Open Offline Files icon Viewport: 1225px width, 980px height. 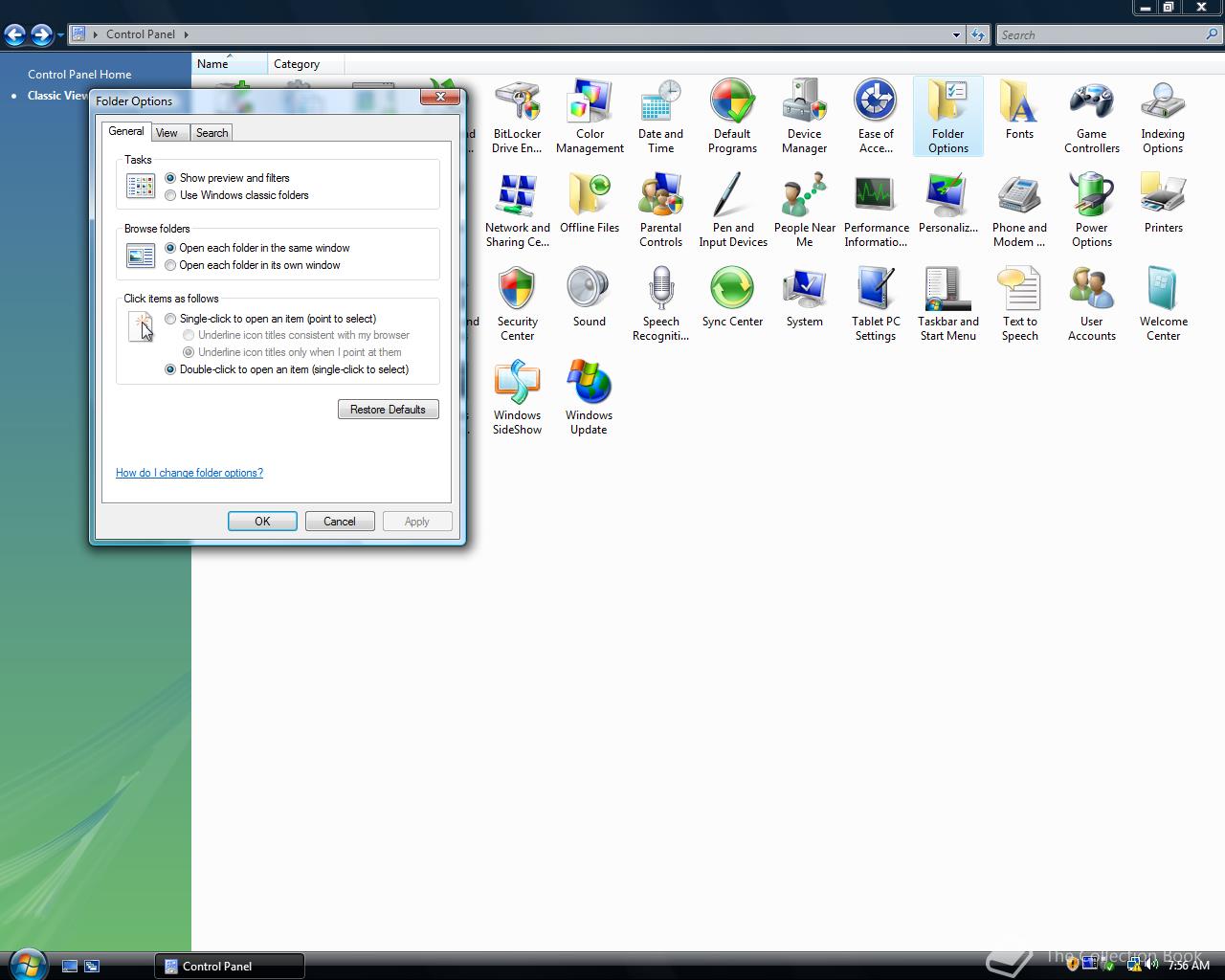click(590, 204)
